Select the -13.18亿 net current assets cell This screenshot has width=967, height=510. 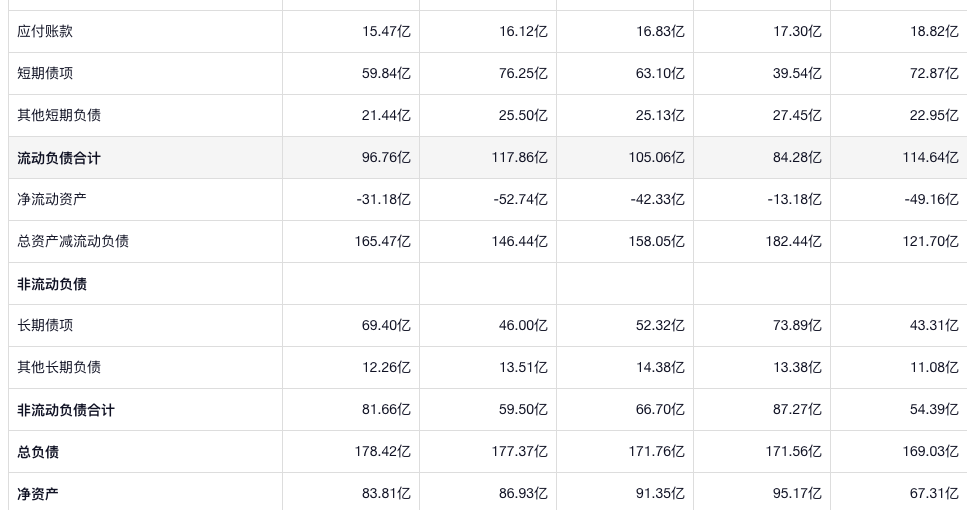tap(794, 199)
